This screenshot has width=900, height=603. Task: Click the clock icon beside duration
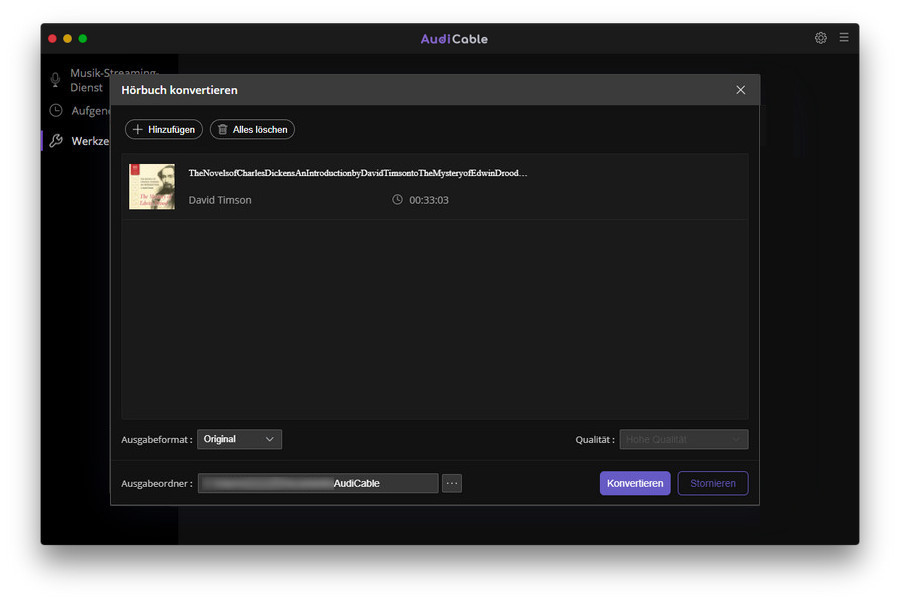click(397, 200)
